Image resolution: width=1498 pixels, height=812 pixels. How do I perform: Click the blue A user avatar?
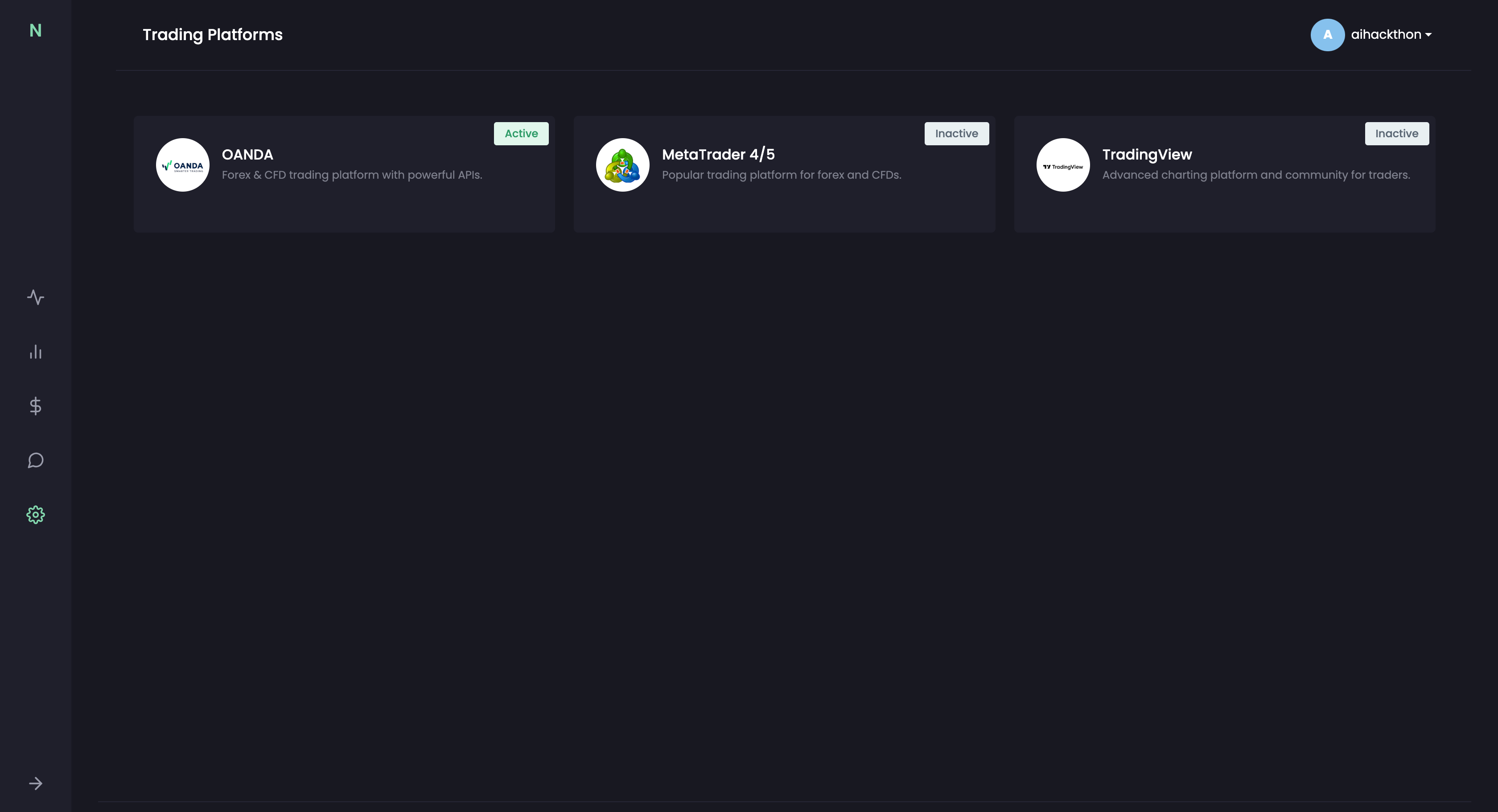[x=1327, y=35]
